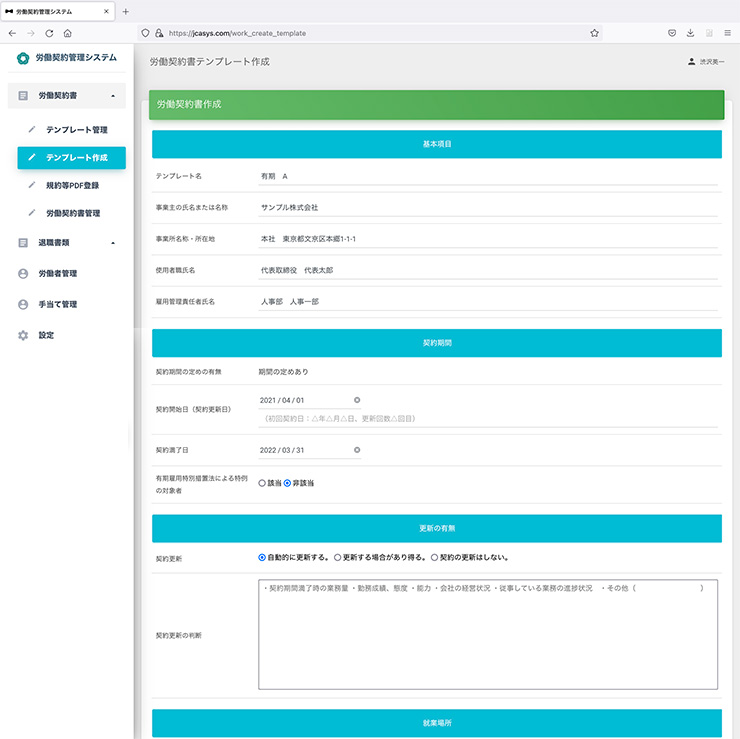The height and width of the screenshot is (739, 740).
Task: Click the shield tracking protection icon
Action: coord(145,33)
